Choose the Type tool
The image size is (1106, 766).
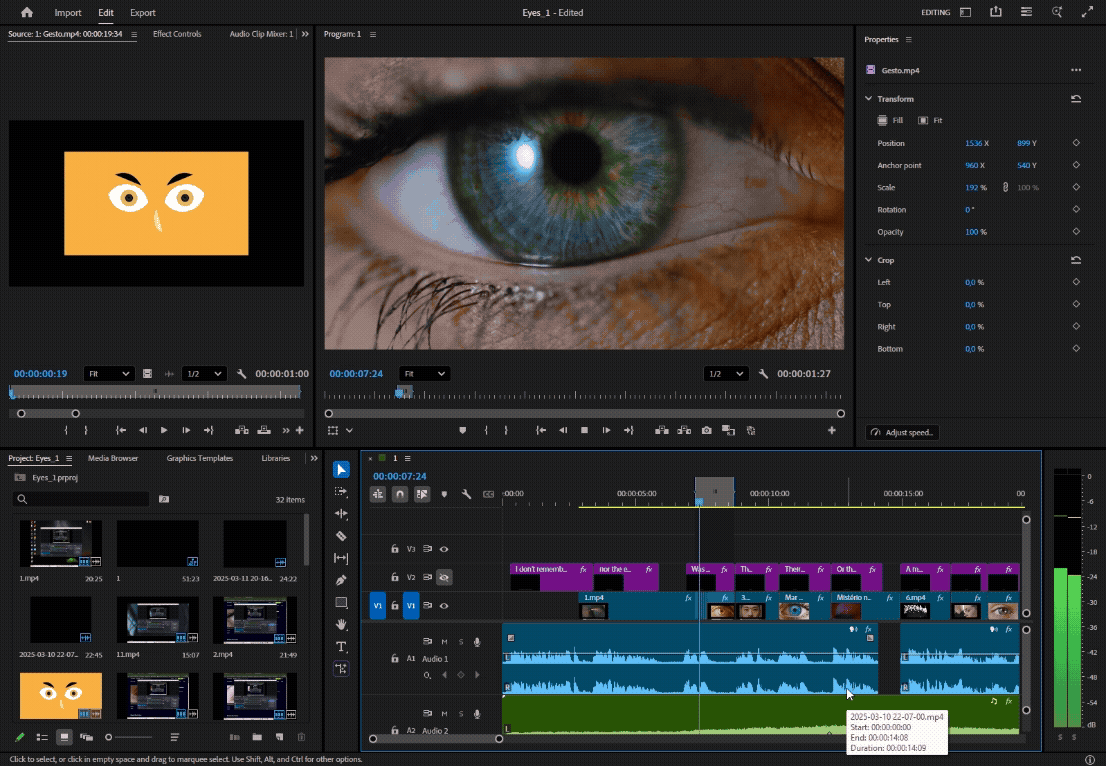(341, 647)
